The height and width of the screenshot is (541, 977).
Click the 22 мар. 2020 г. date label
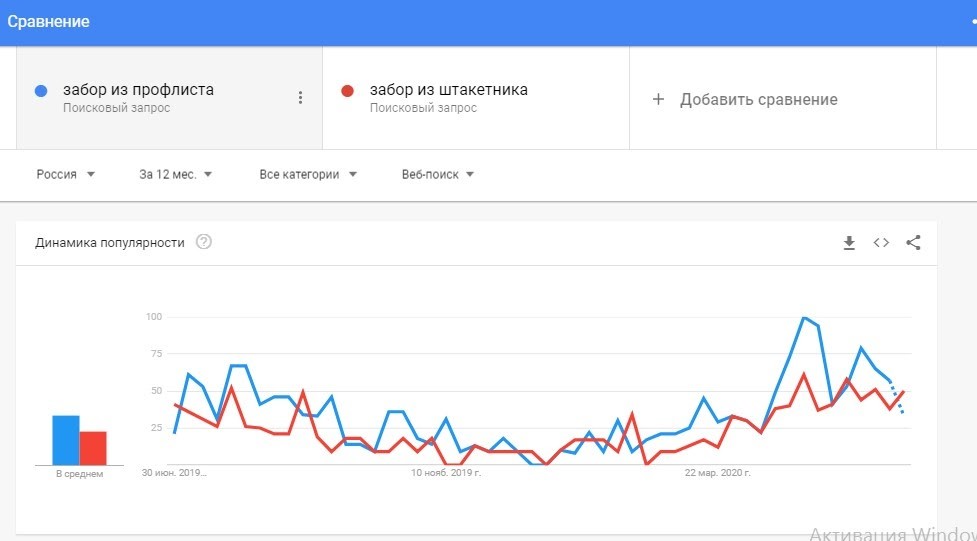pos(717,472)
